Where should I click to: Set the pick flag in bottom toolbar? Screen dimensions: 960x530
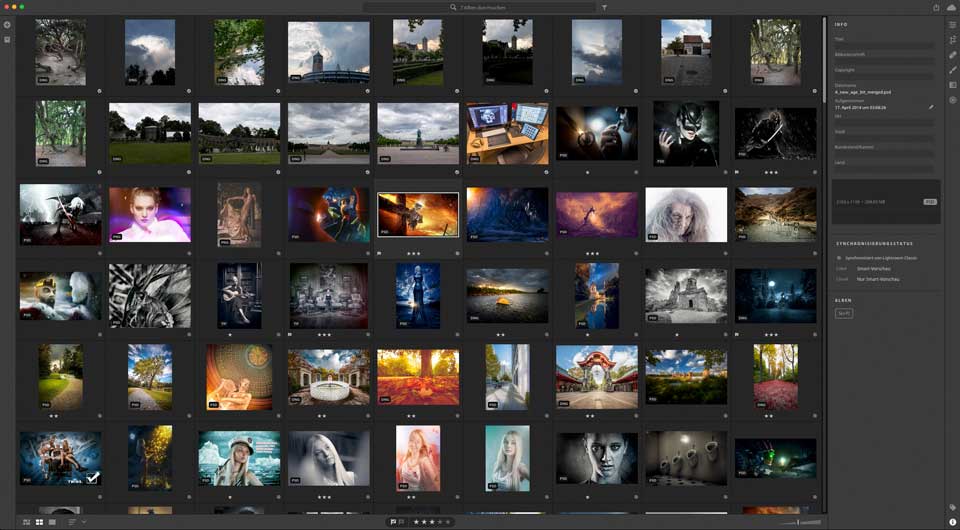pyautogui.click(x=392, y=522)
